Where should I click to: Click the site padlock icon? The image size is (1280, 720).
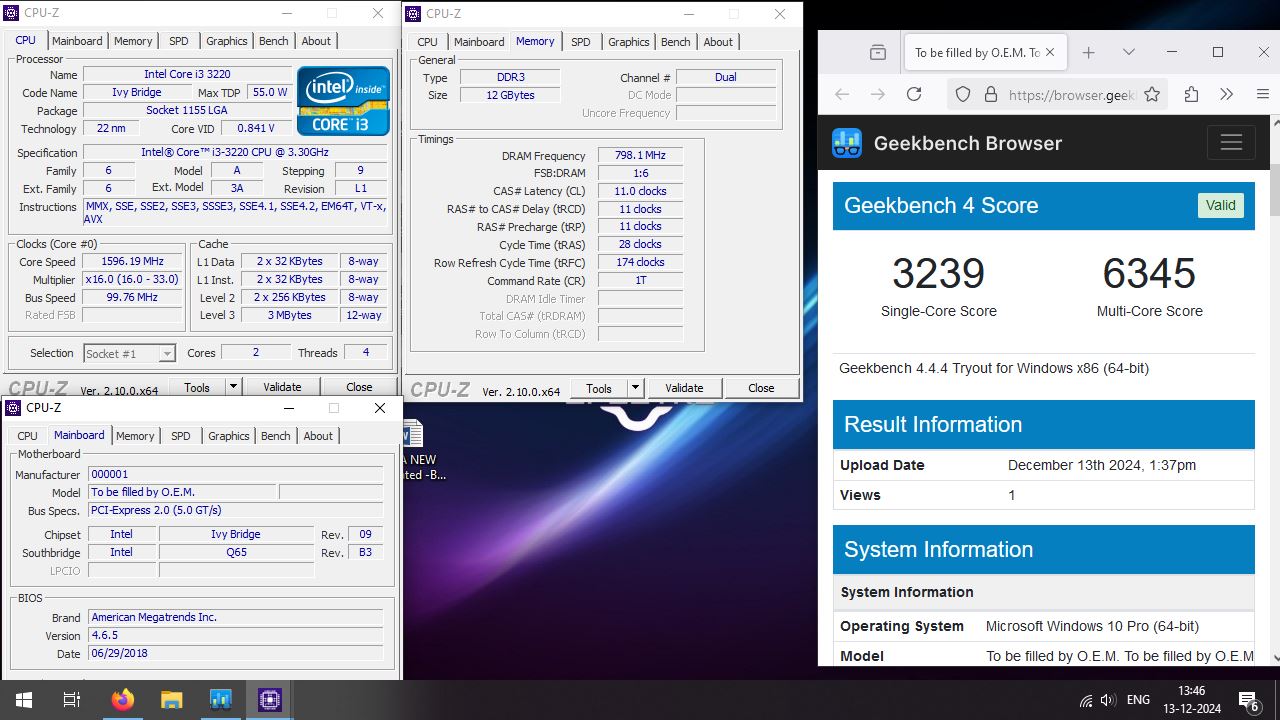(x=990, y=94)
